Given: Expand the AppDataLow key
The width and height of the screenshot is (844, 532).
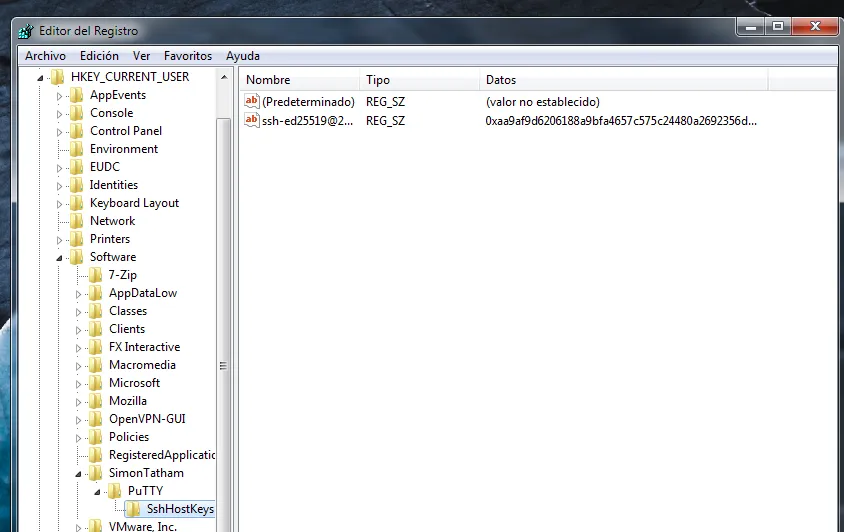Looking at the screenshot, I should pos(79,294).
